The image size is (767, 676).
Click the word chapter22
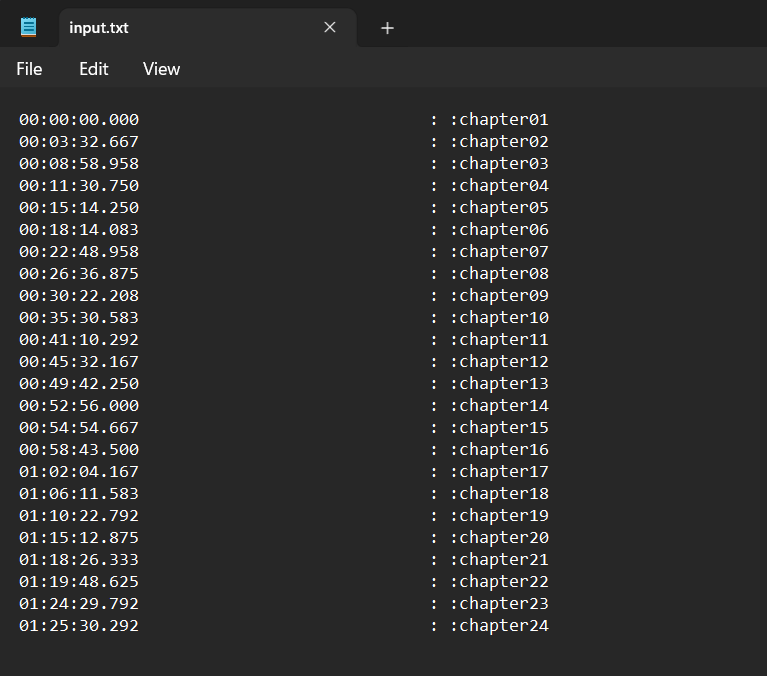pos(504,582)
